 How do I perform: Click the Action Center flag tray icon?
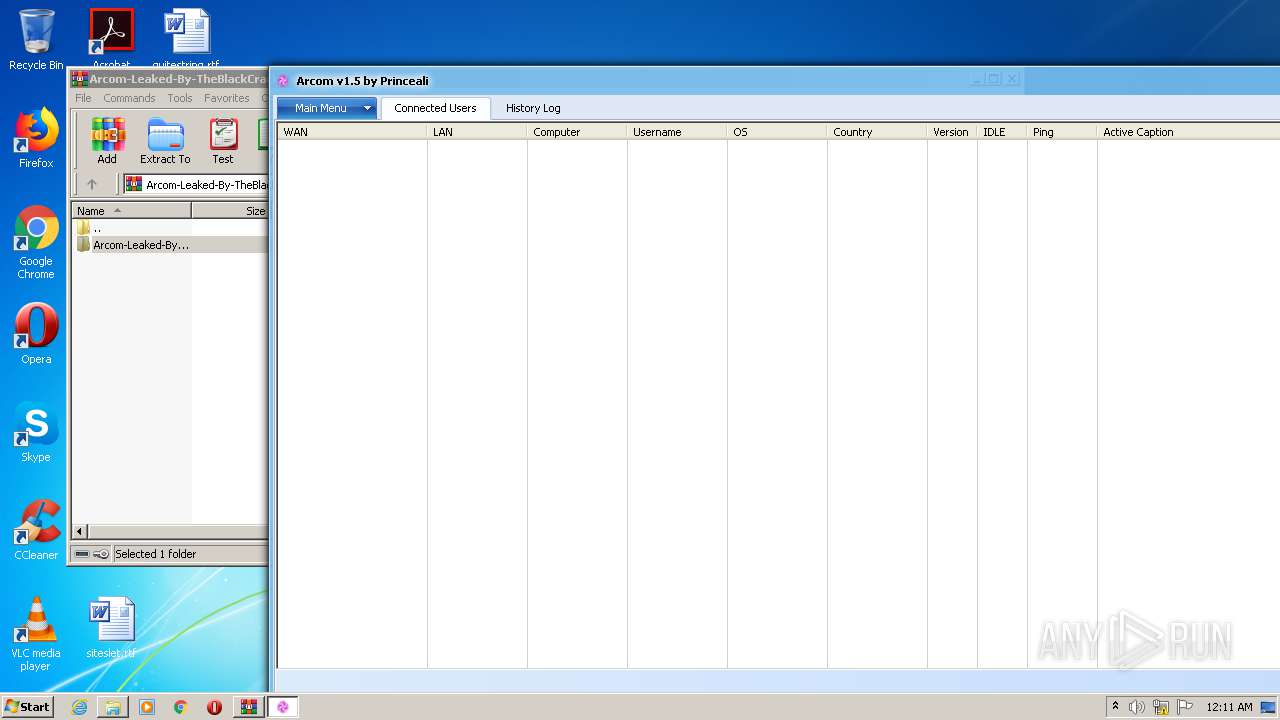coord(1185,707)
